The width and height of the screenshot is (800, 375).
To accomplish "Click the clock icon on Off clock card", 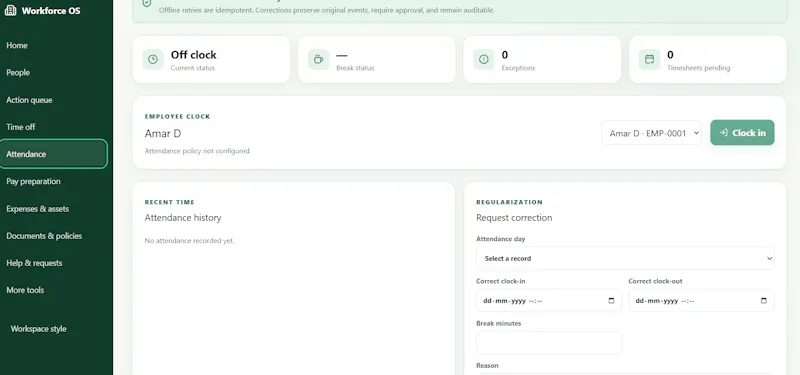I will tap(153, 59).
